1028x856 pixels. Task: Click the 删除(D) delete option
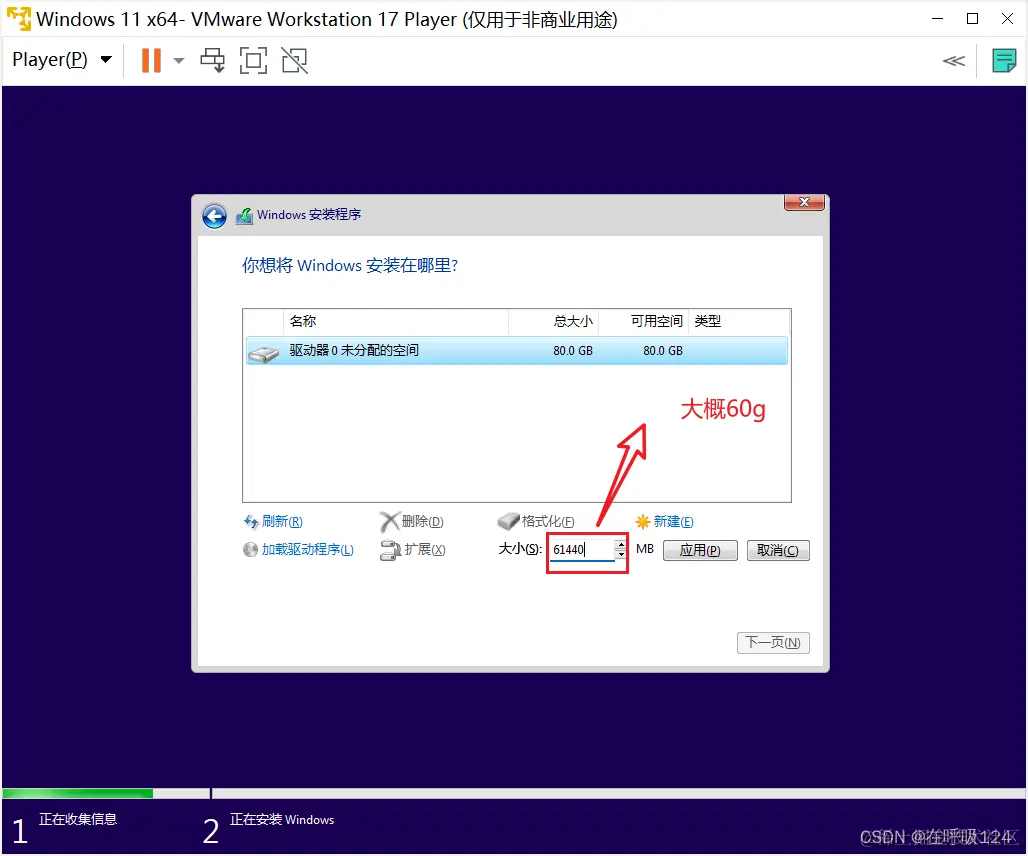click(x=422, y=522)
